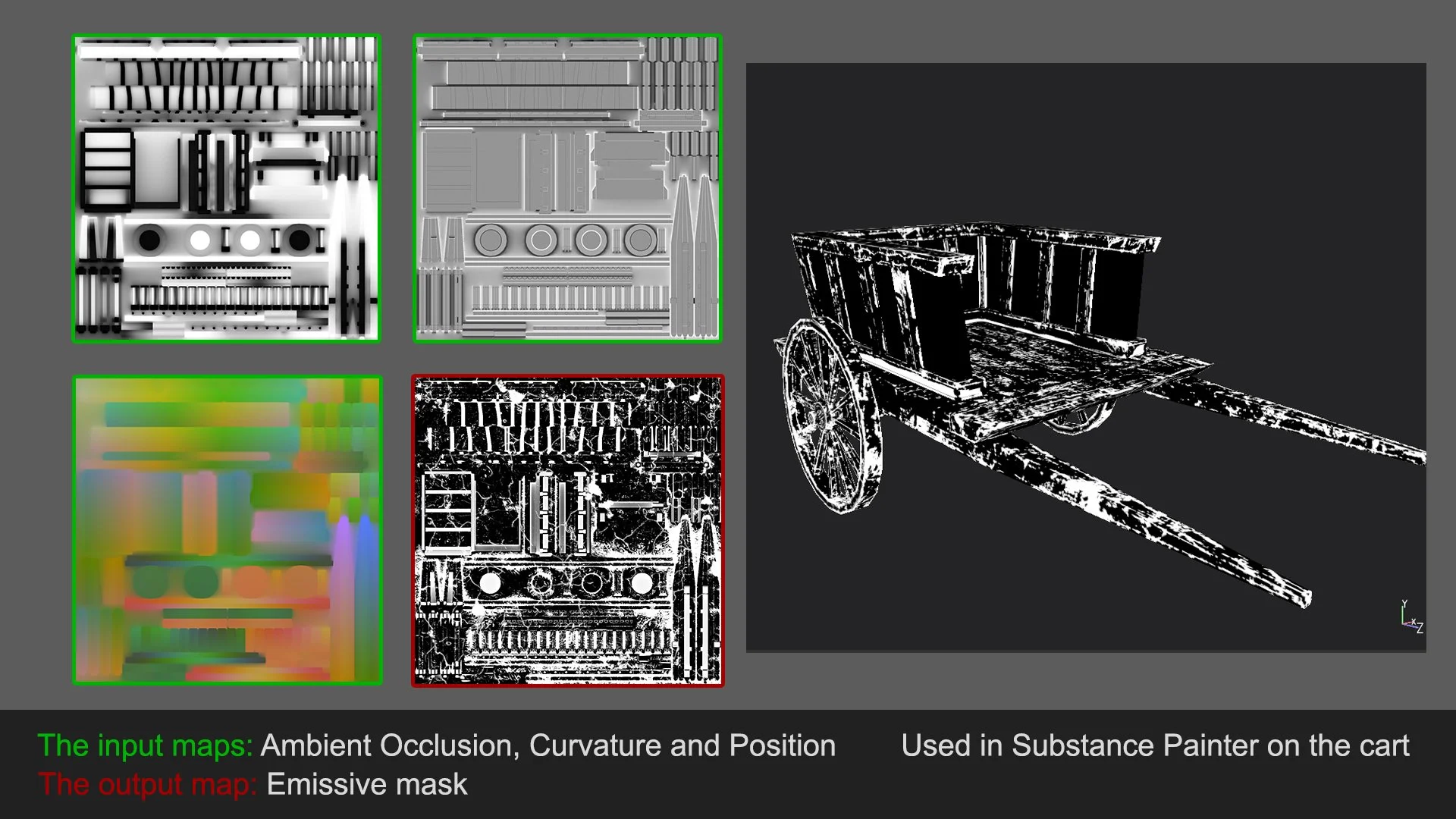Click right solid white circle in Emissive mask
The height and width of the screenshot is (819, 1456).
click(642, 583)
